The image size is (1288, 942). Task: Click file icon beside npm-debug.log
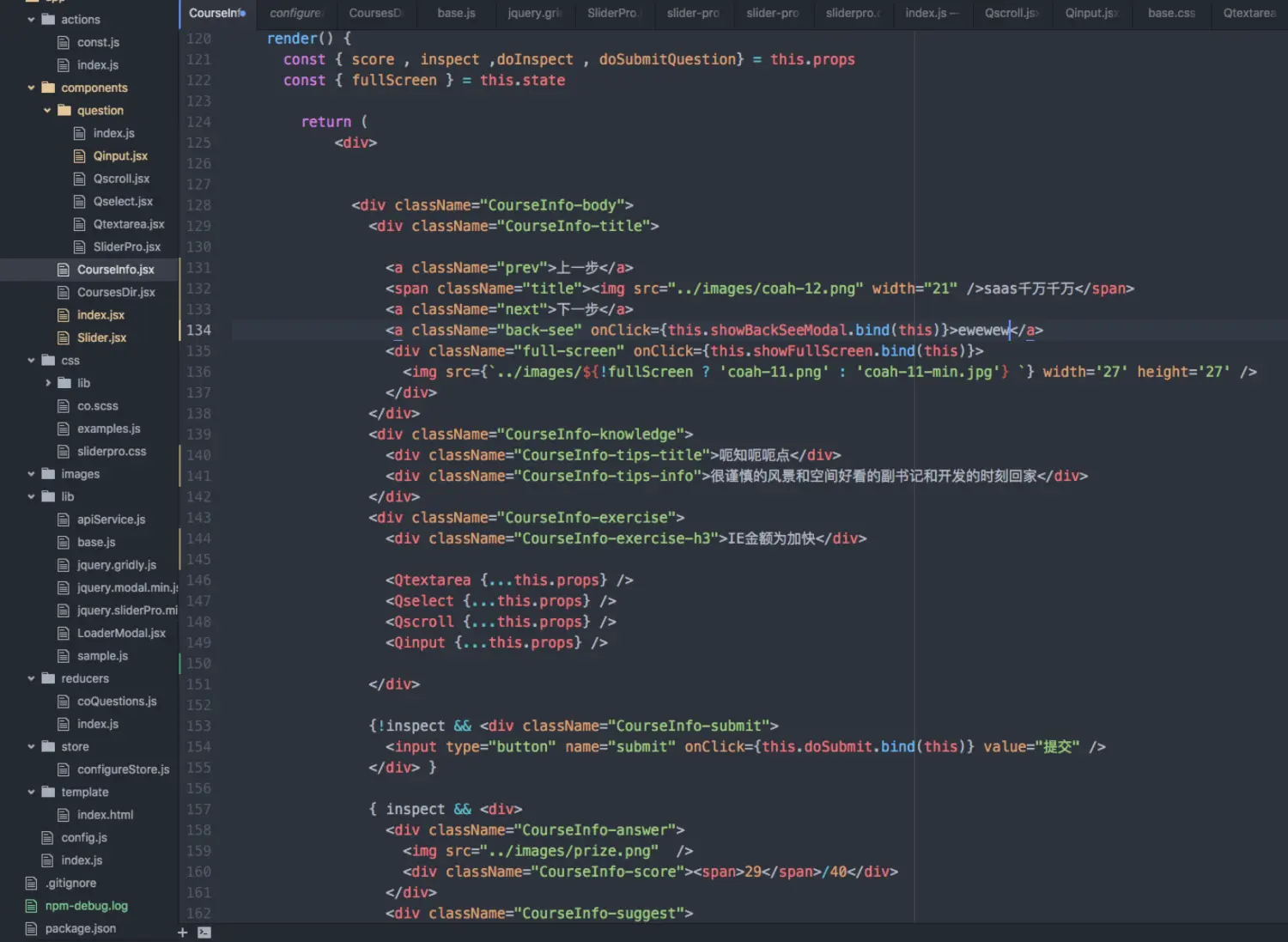click(x=32, y=906)
